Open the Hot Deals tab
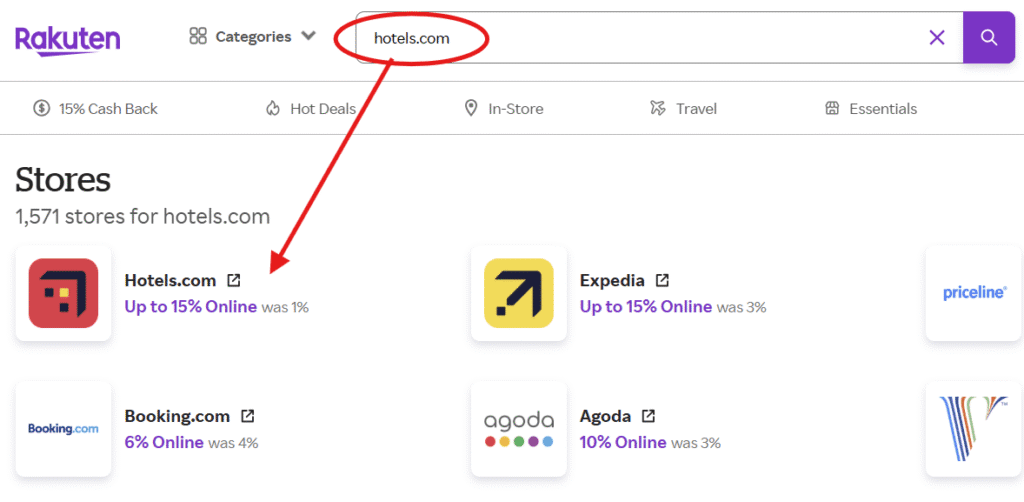1024x502 pixels. tap(311, 108)
